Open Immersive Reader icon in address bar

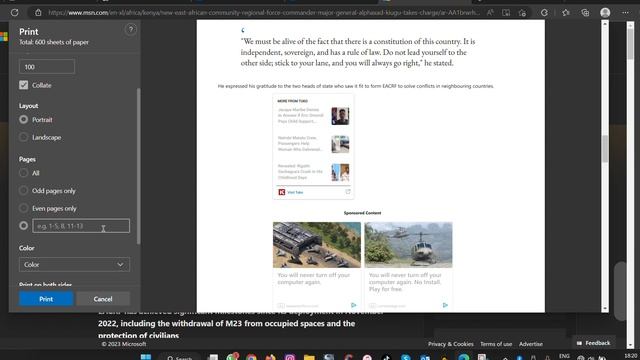[506, 13]
